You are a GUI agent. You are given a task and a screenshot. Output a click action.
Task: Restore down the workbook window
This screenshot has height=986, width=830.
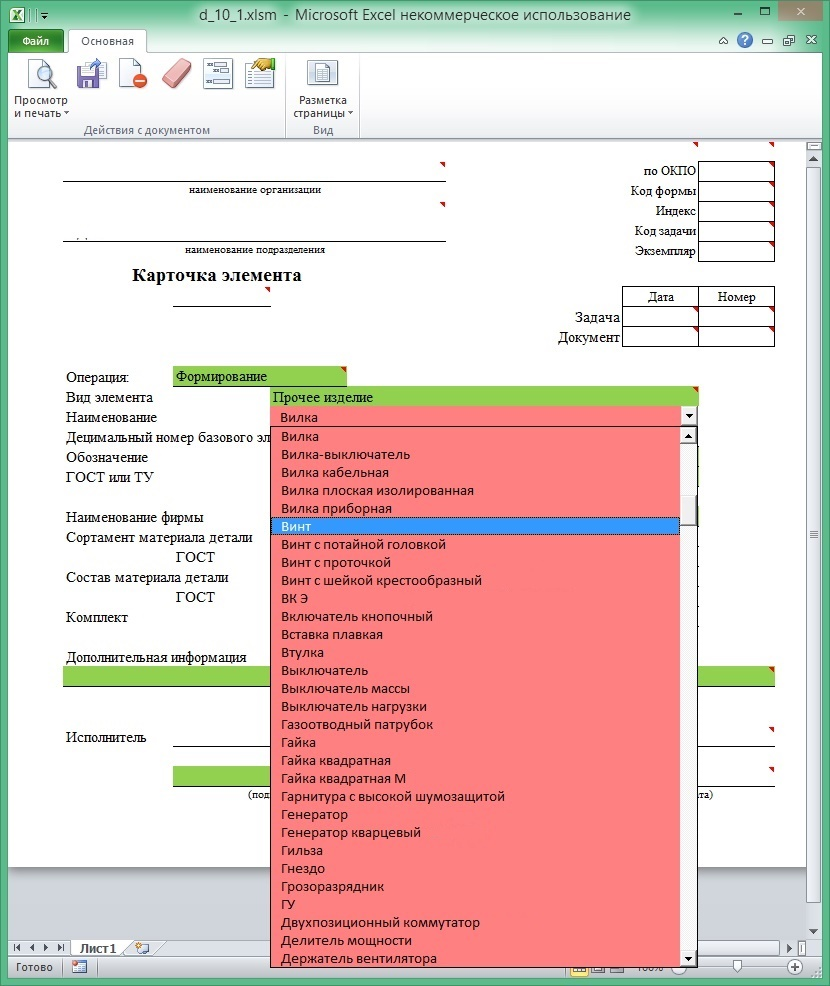(789, 41)
